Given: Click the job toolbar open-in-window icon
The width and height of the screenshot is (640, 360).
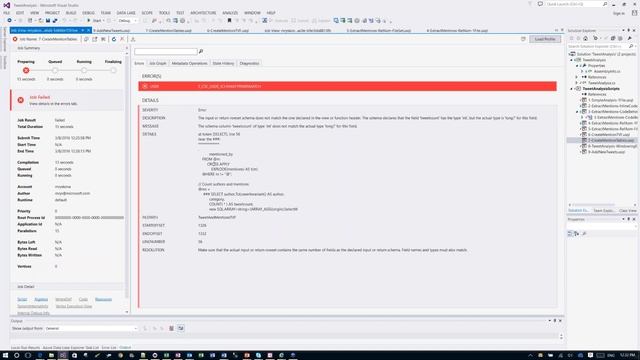Looking at the screenshot, I should 95,39.
